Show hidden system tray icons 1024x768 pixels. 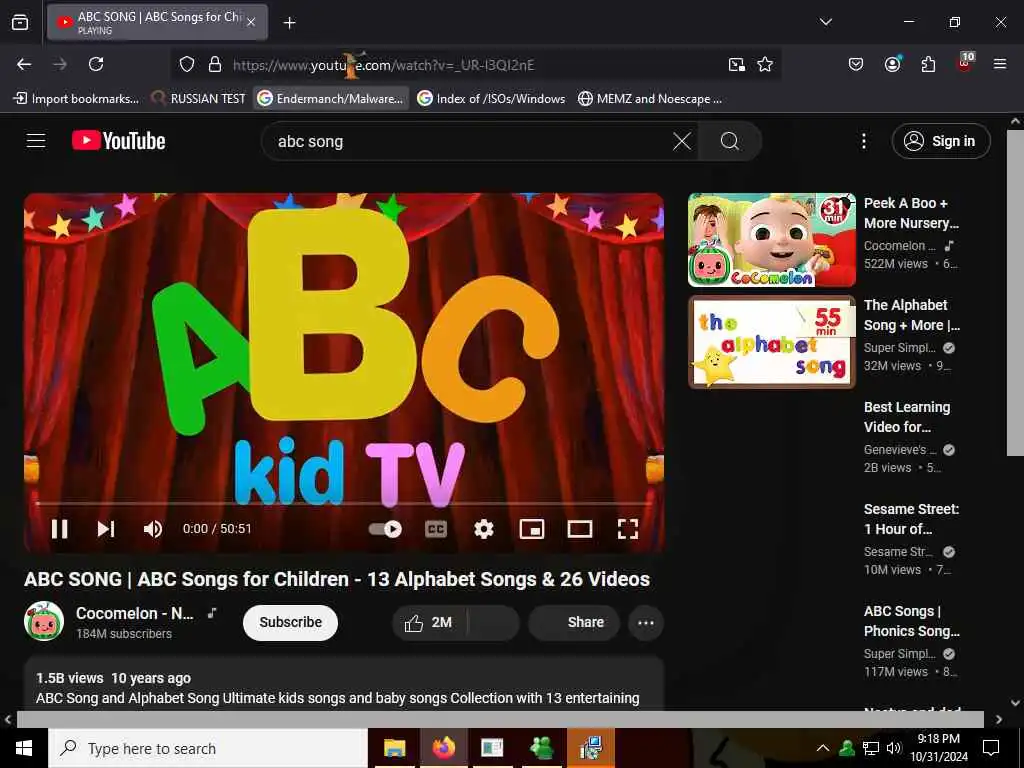pos(823,748)
